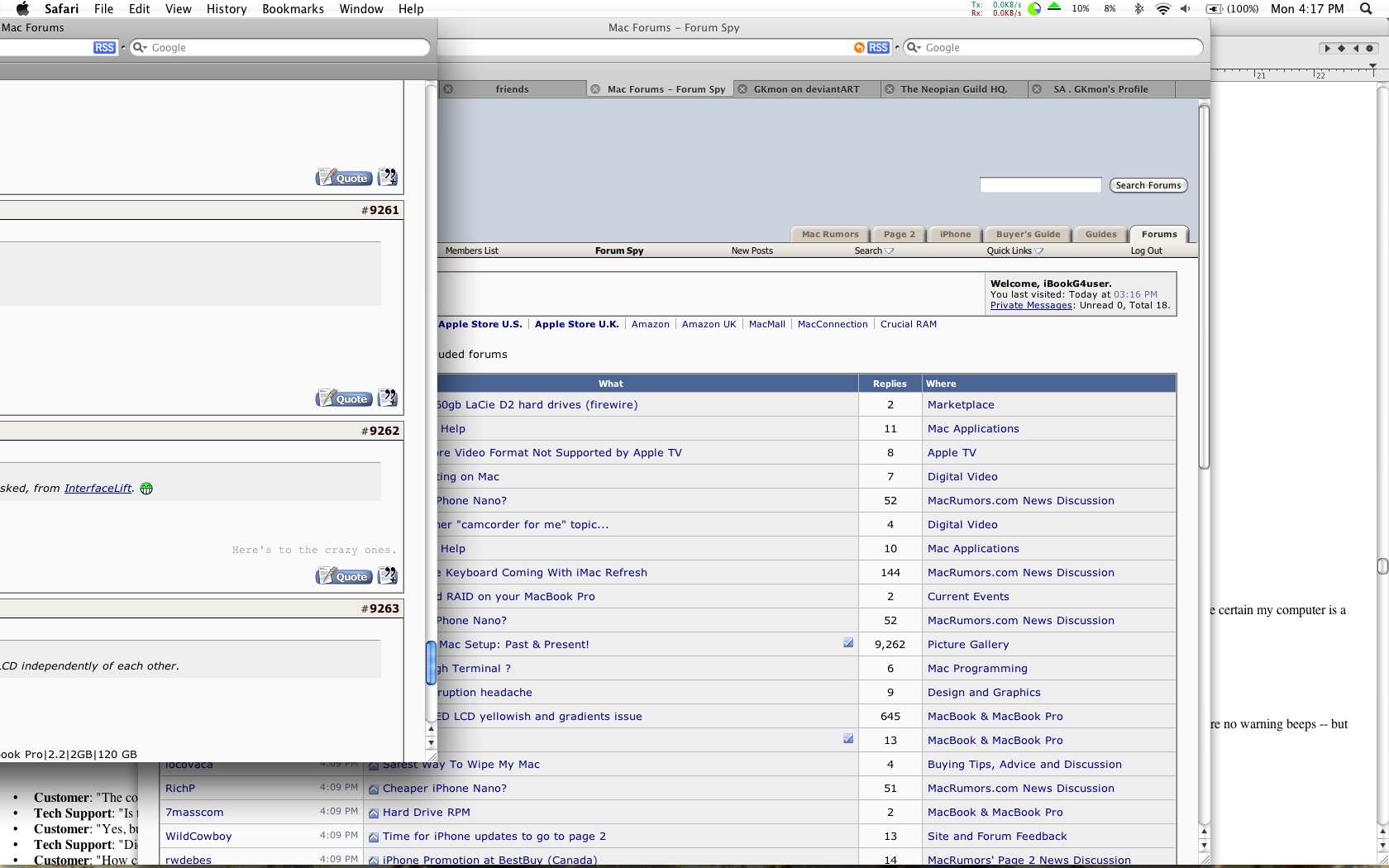1389x868 pixels.
Task: Select the iPhone site tab
Action: click(955, 234)
